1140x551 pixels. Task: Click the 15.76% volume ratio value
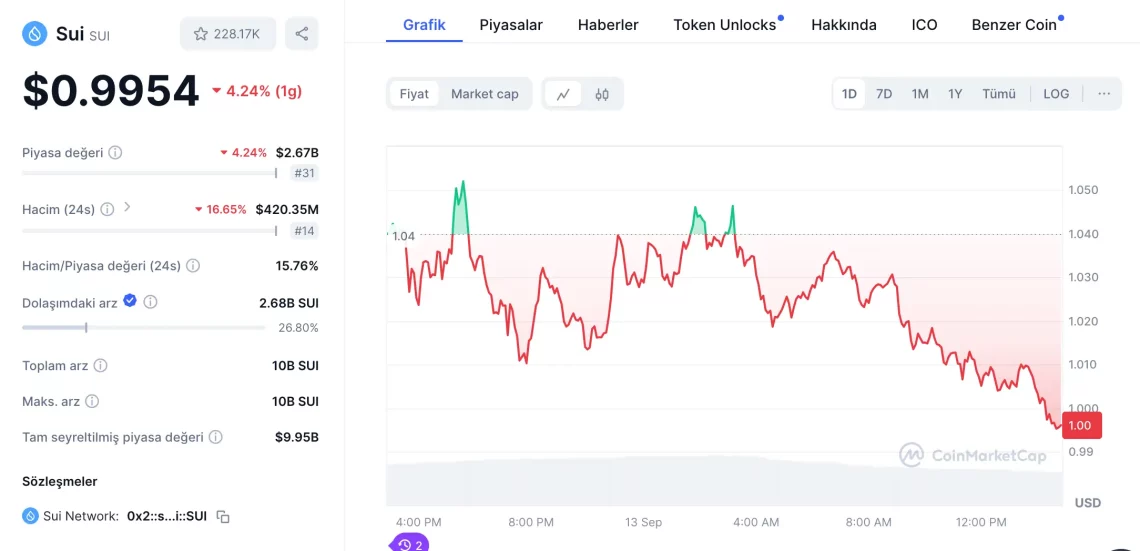[x=297, y=266]
